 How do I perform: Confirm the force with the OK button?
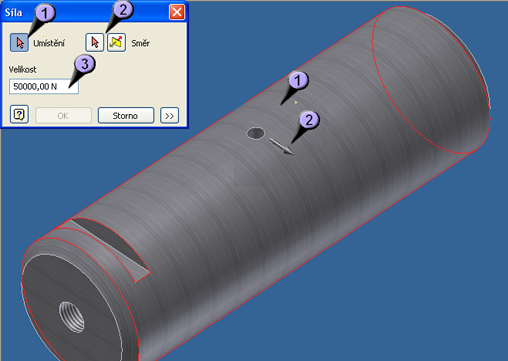coord(63,116)
